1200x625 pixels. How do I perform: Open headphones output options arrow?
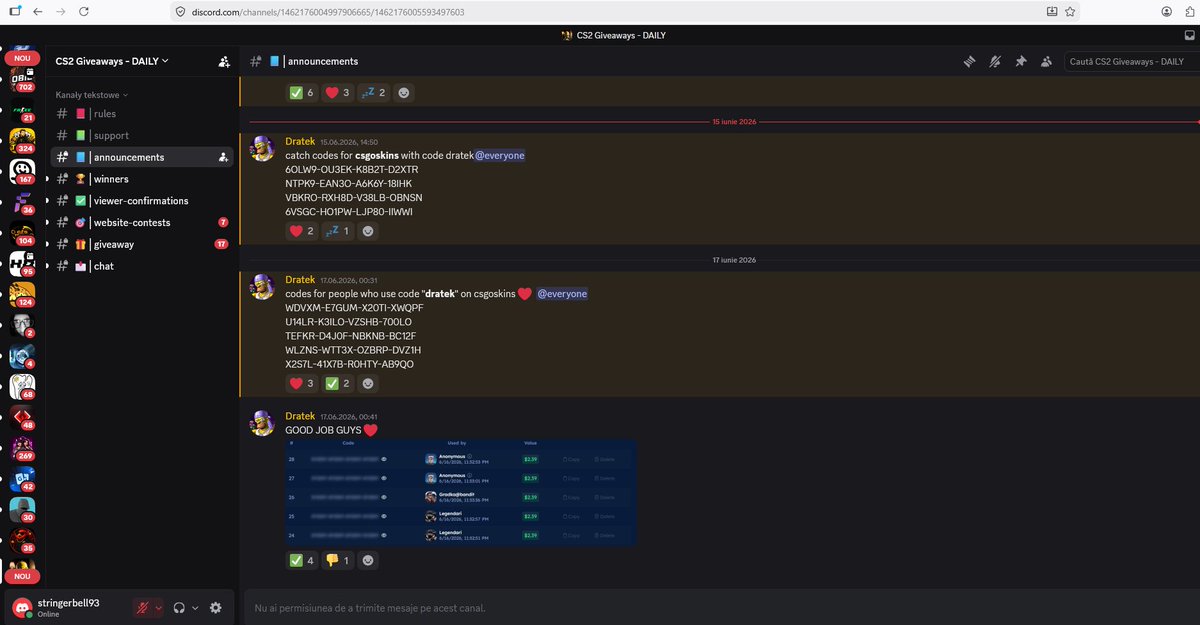click(x=195, y=607)
